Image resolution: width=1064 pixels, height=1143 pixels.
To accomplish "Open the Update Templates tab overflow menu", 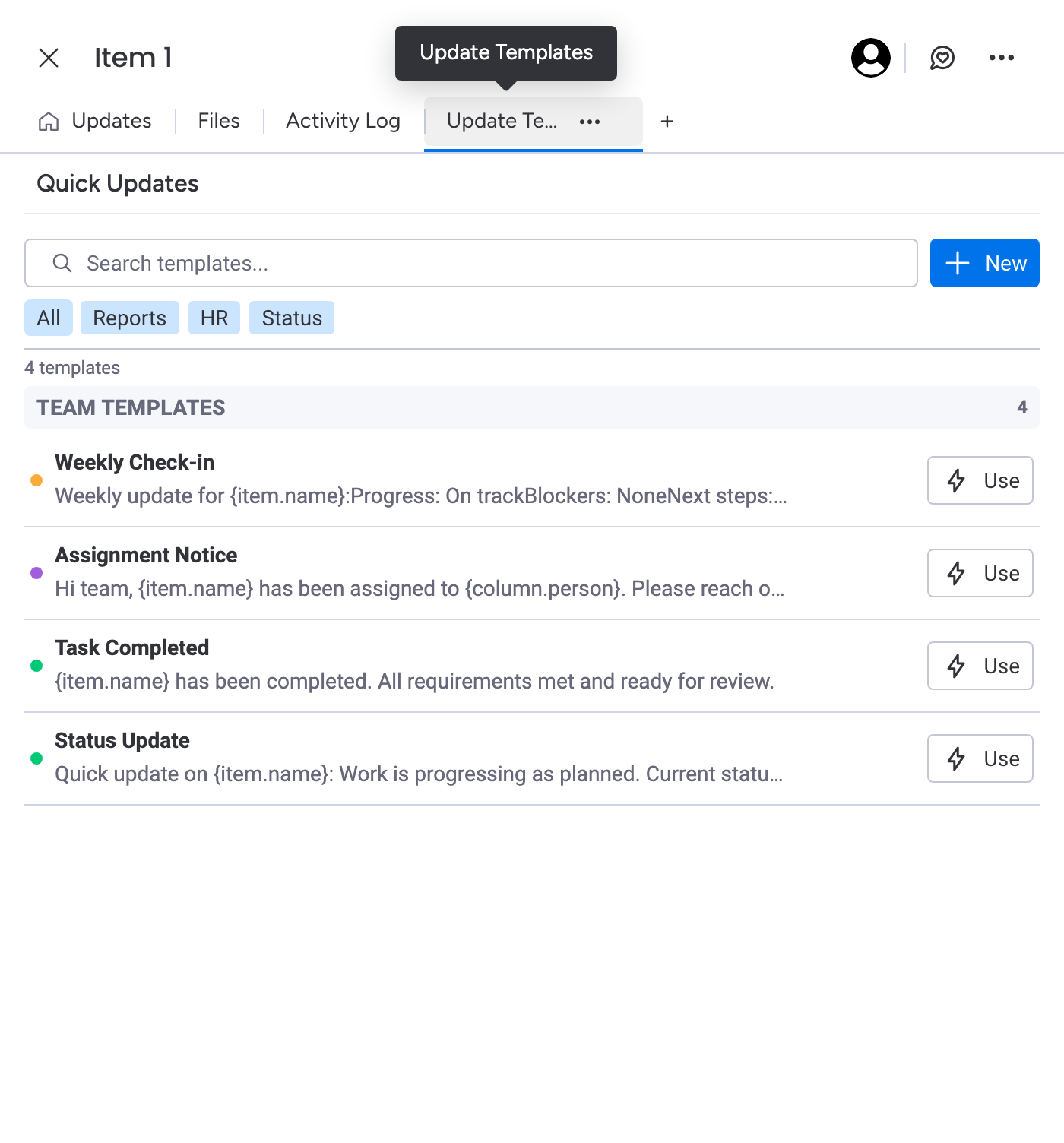I will 591,122.
